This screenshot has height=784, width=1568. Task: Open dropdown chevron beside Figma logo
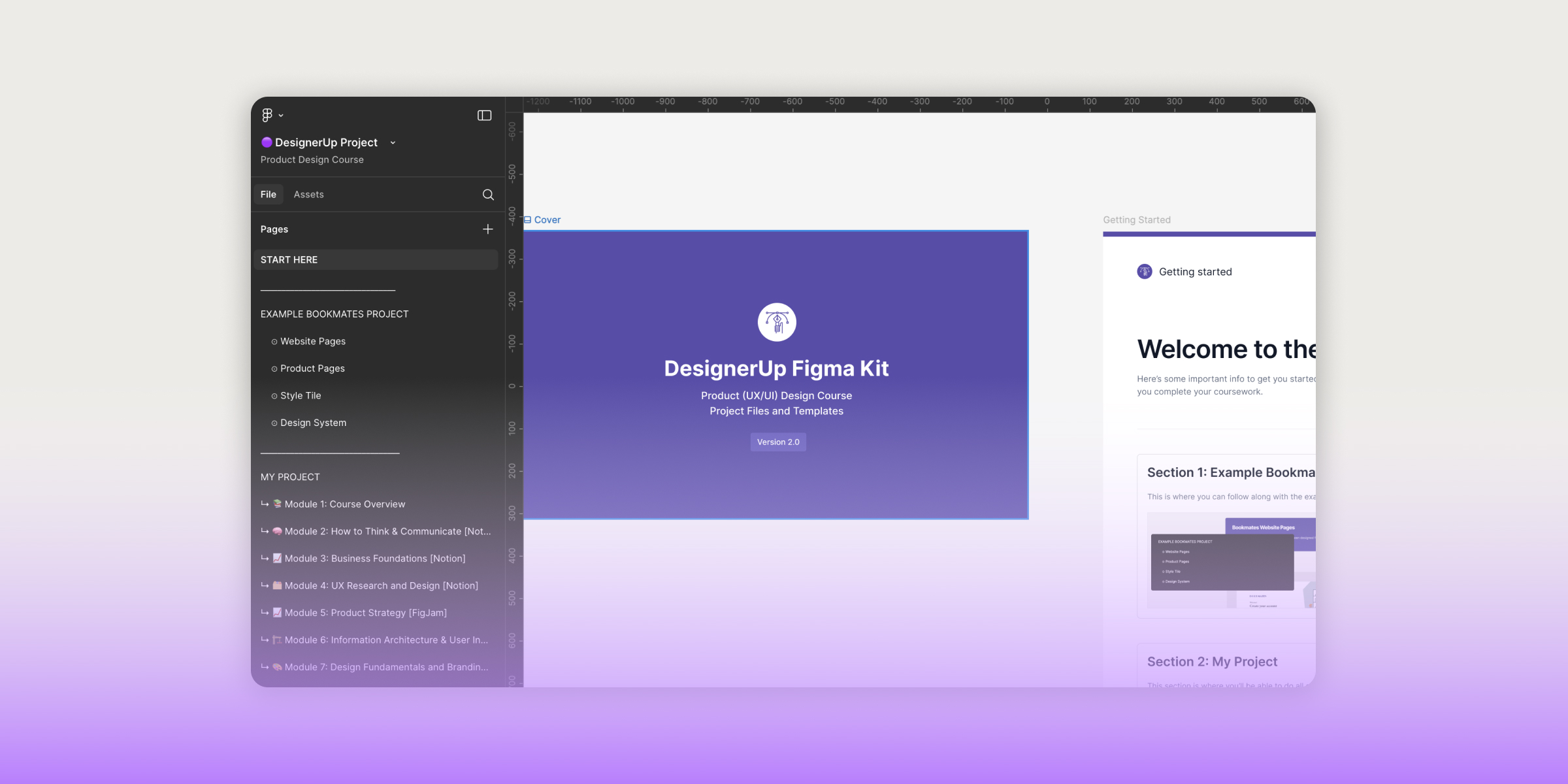pyautogui.click(x=281, y=116)
